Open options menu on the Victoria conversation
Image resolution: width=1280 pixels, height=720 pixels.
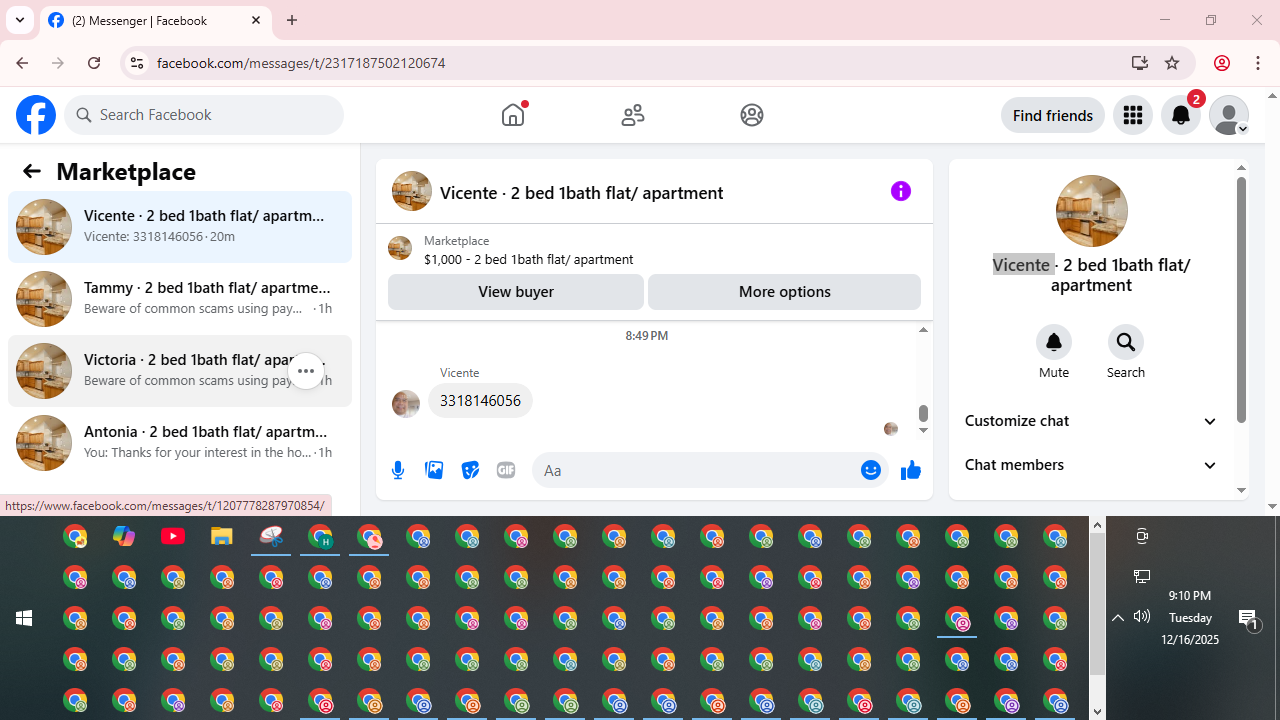pos(306,371)
